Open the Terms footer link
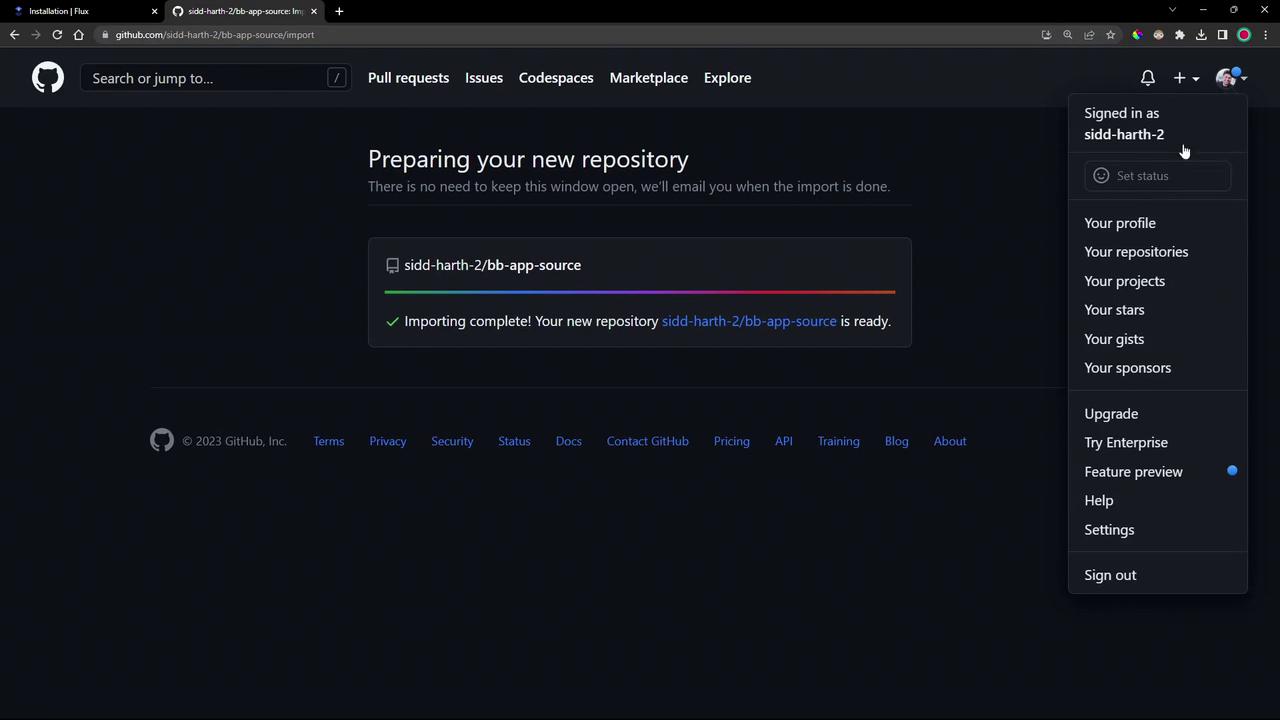This screenshot has height=720, width=1280. (x=328, y=441)
